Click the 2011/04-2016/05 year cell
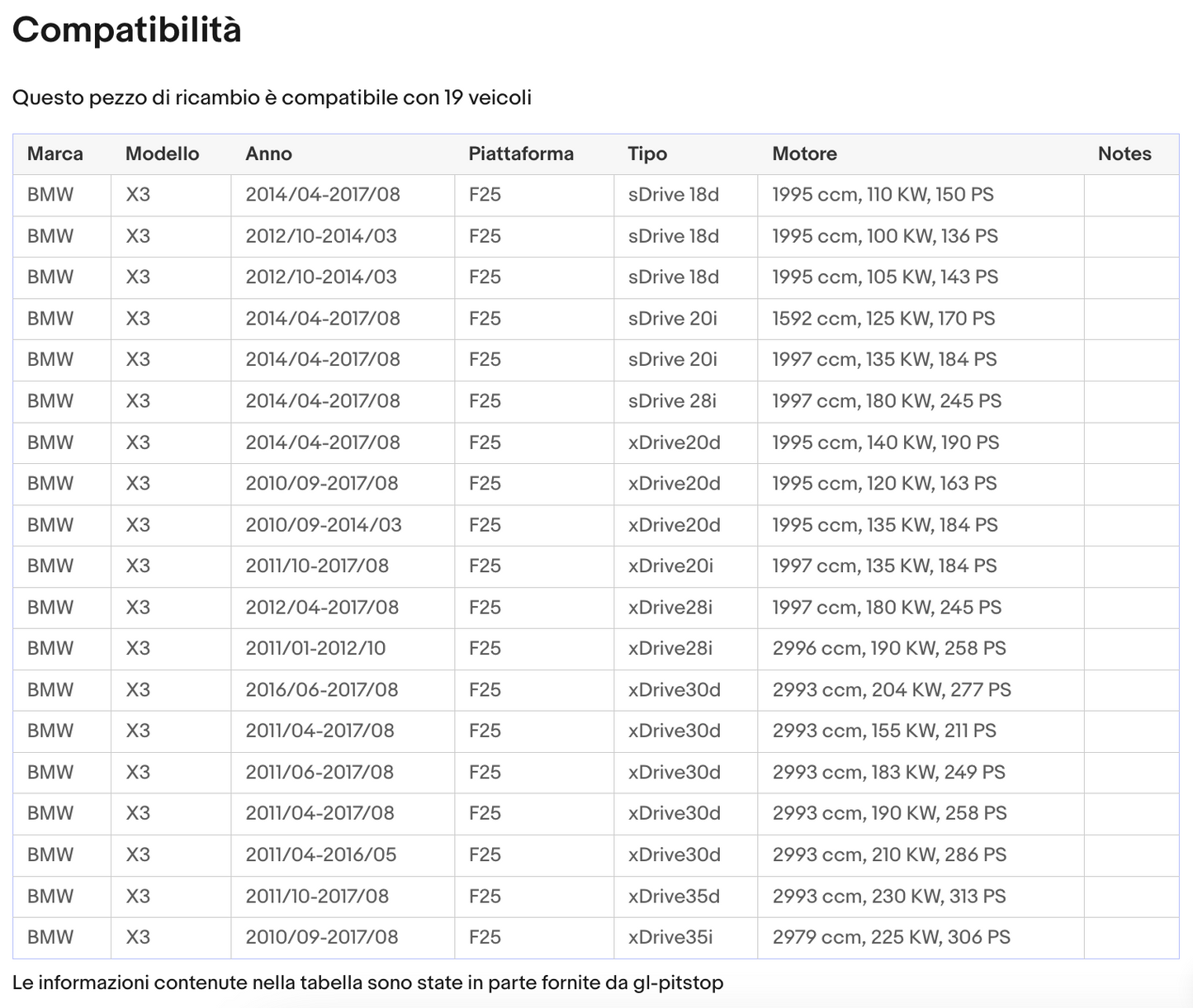Screen dimensions: 1193x1008 tap(320, 854)
